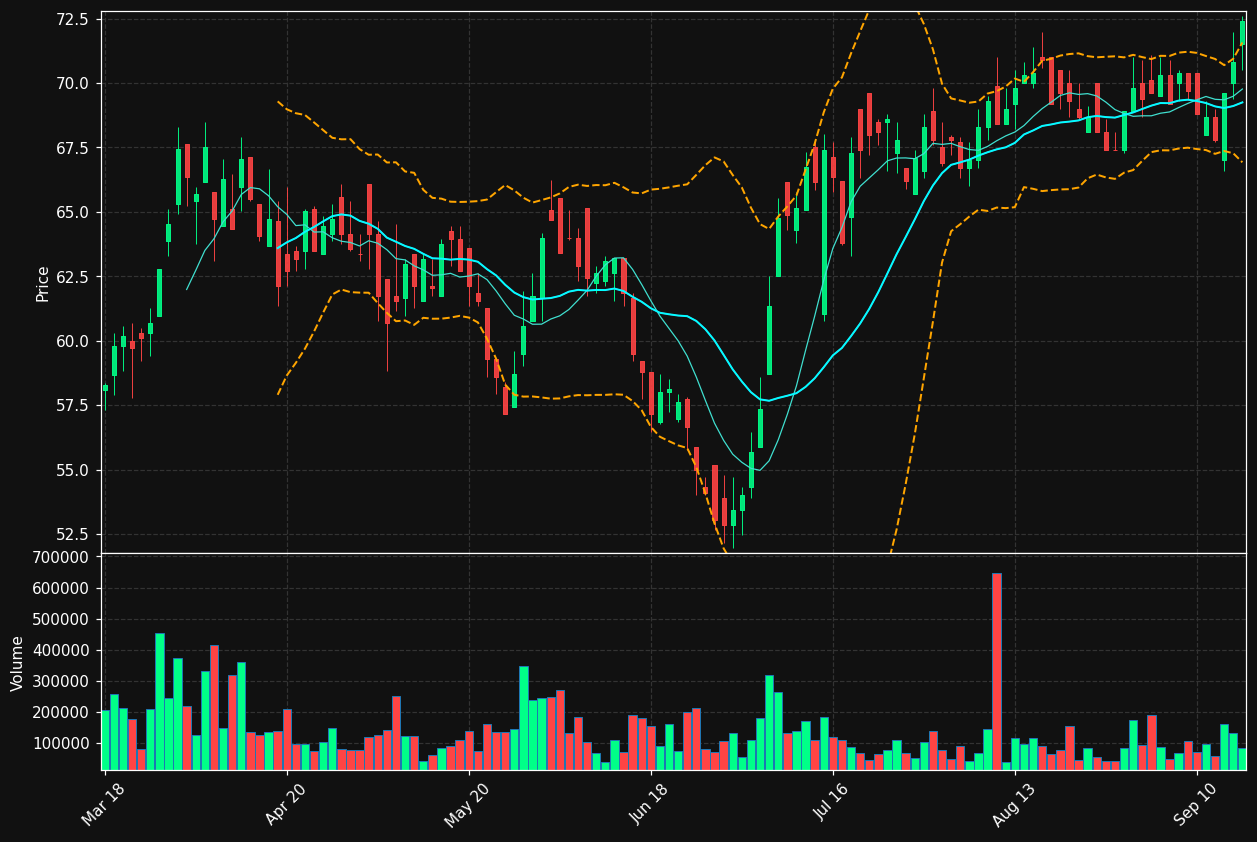The height and width of the screenshot is (842, 1257).
Task: Select the 57.5 price tick label
Action: click(72, 406)
